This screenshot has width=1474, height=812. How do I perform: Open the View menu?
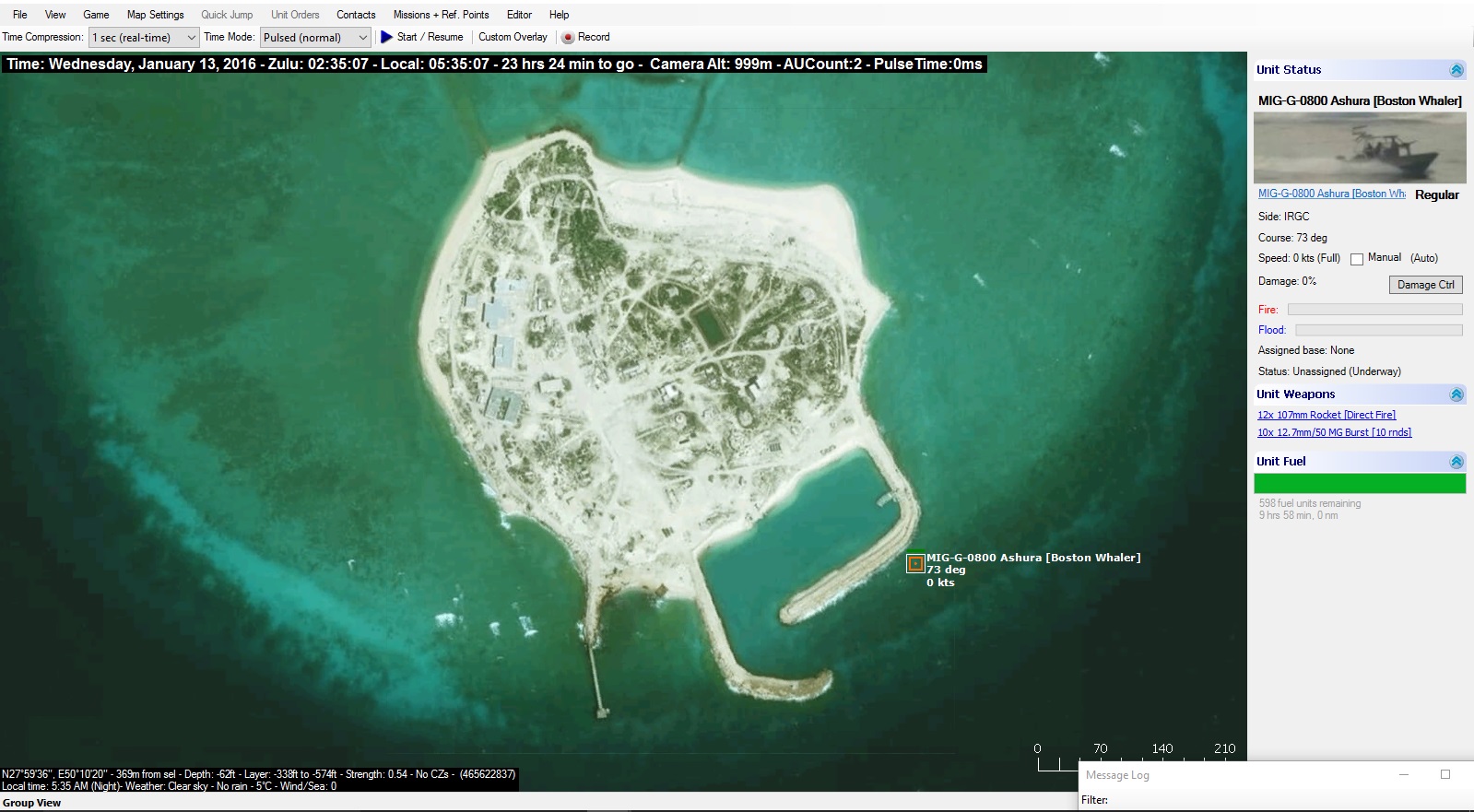tap(55, 15)
